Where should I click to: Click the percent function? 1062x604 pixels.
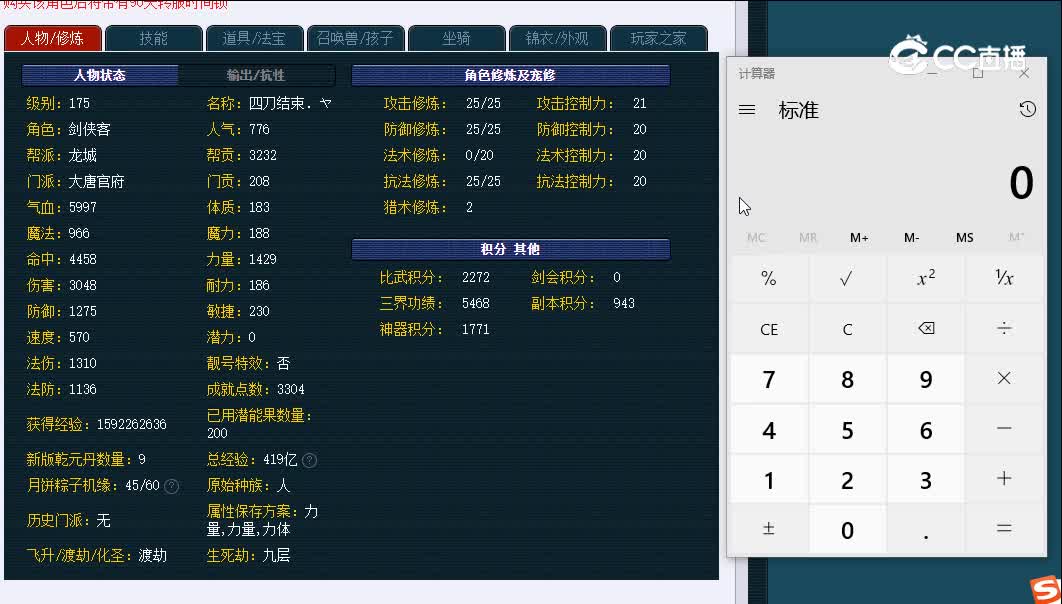[x=769, y=278]
